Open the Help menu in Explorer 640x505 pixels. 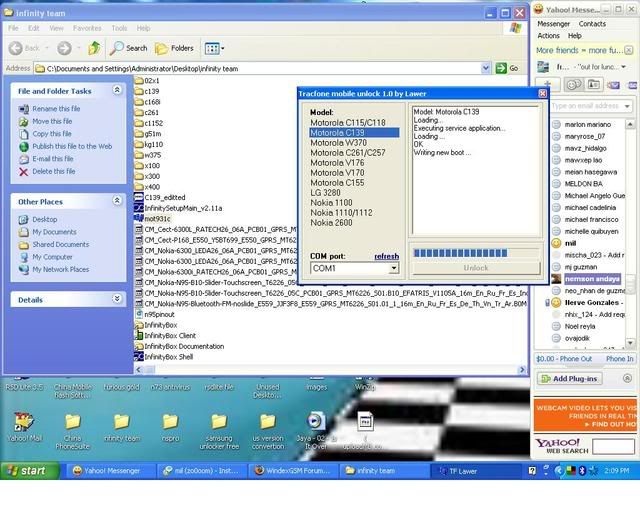[x=143, y=28]
